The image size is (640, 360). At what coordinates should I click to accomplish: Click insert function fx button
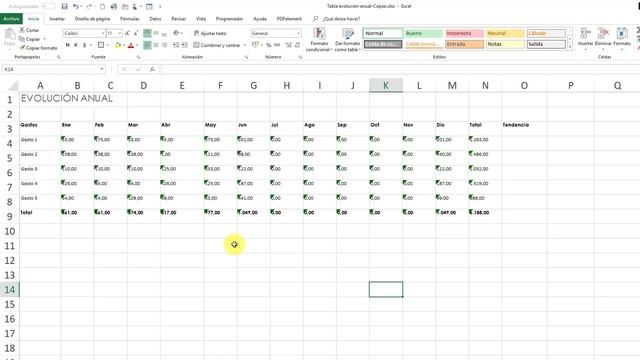[152, 69]
